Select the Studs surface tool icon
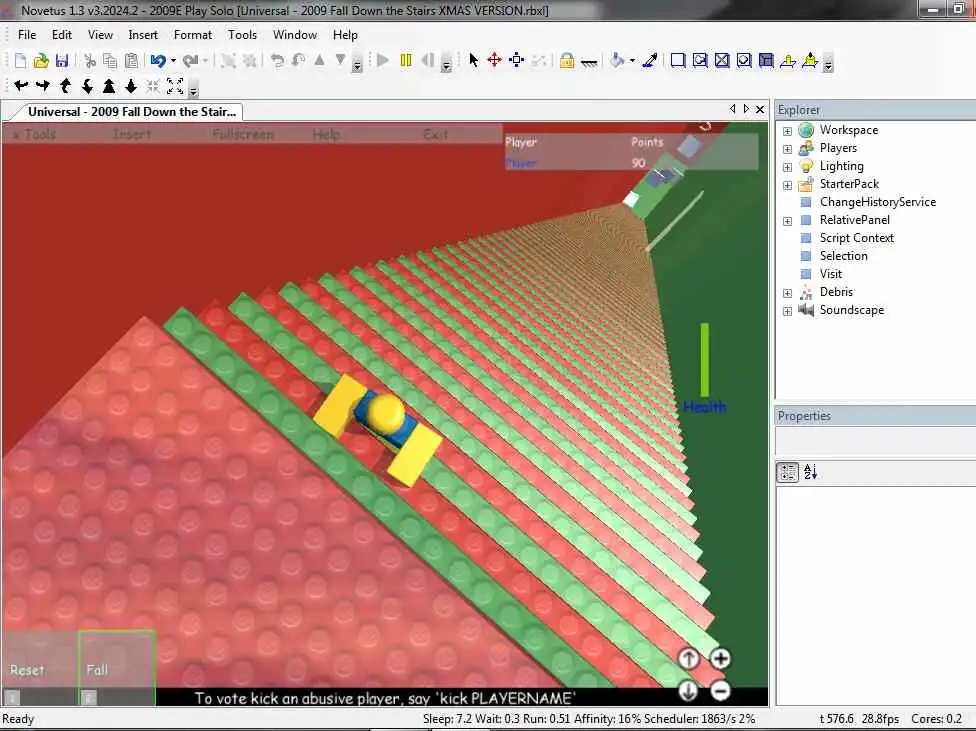Screen dimensions: 976x731 tap(744, 60)
